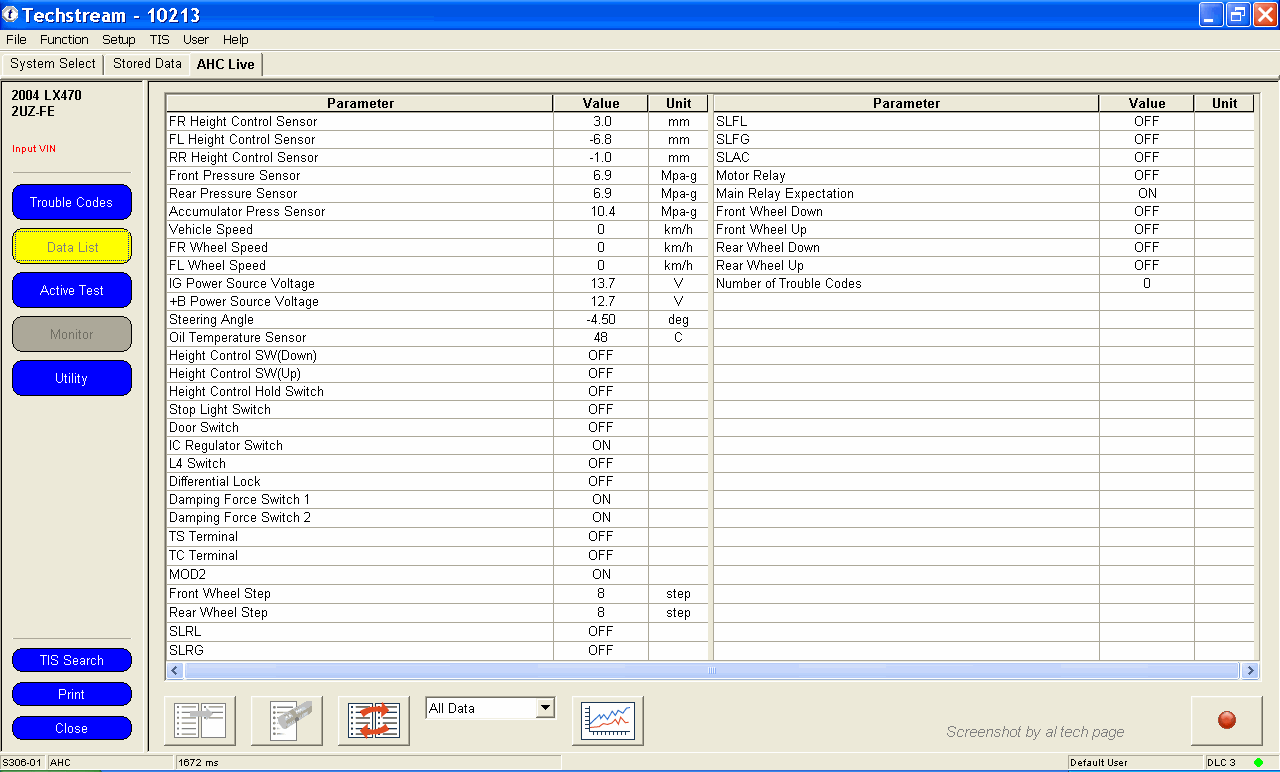Go to the System Select tab

coord(53,64)
